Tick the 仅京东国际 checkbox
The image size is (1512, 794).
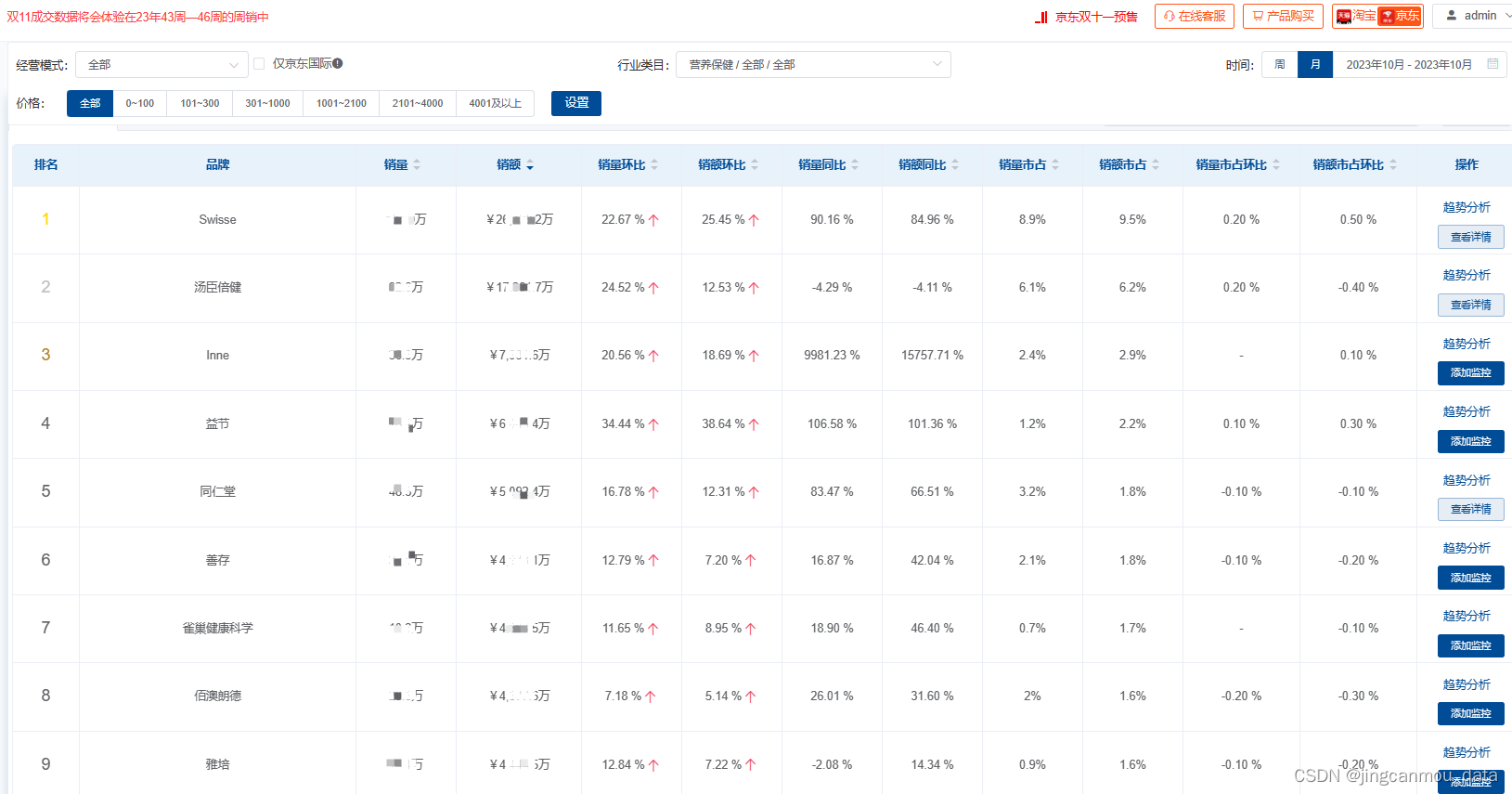click(259, 63)
